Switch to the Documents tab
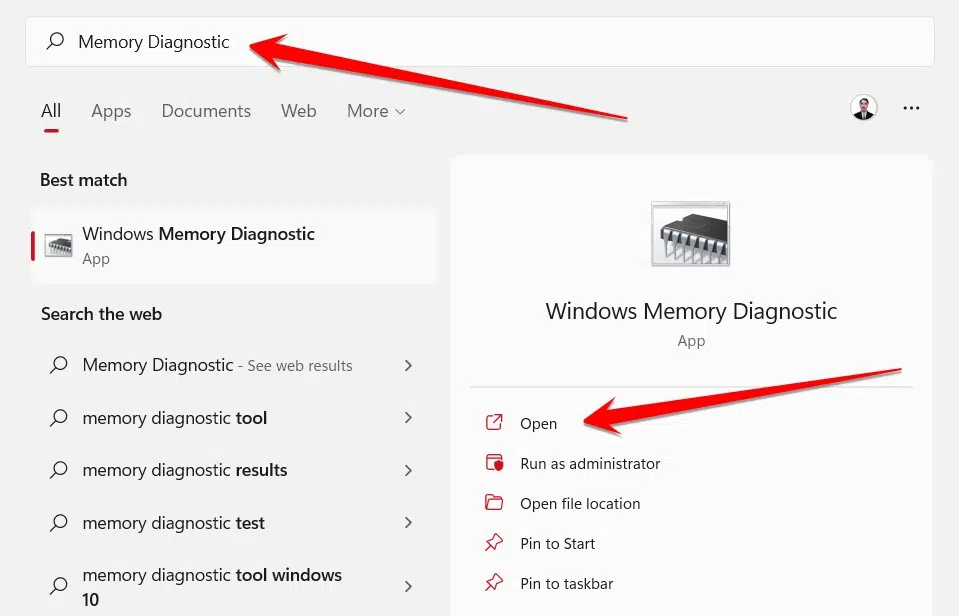The image size is (959, 616). click(x=206, y=111)
